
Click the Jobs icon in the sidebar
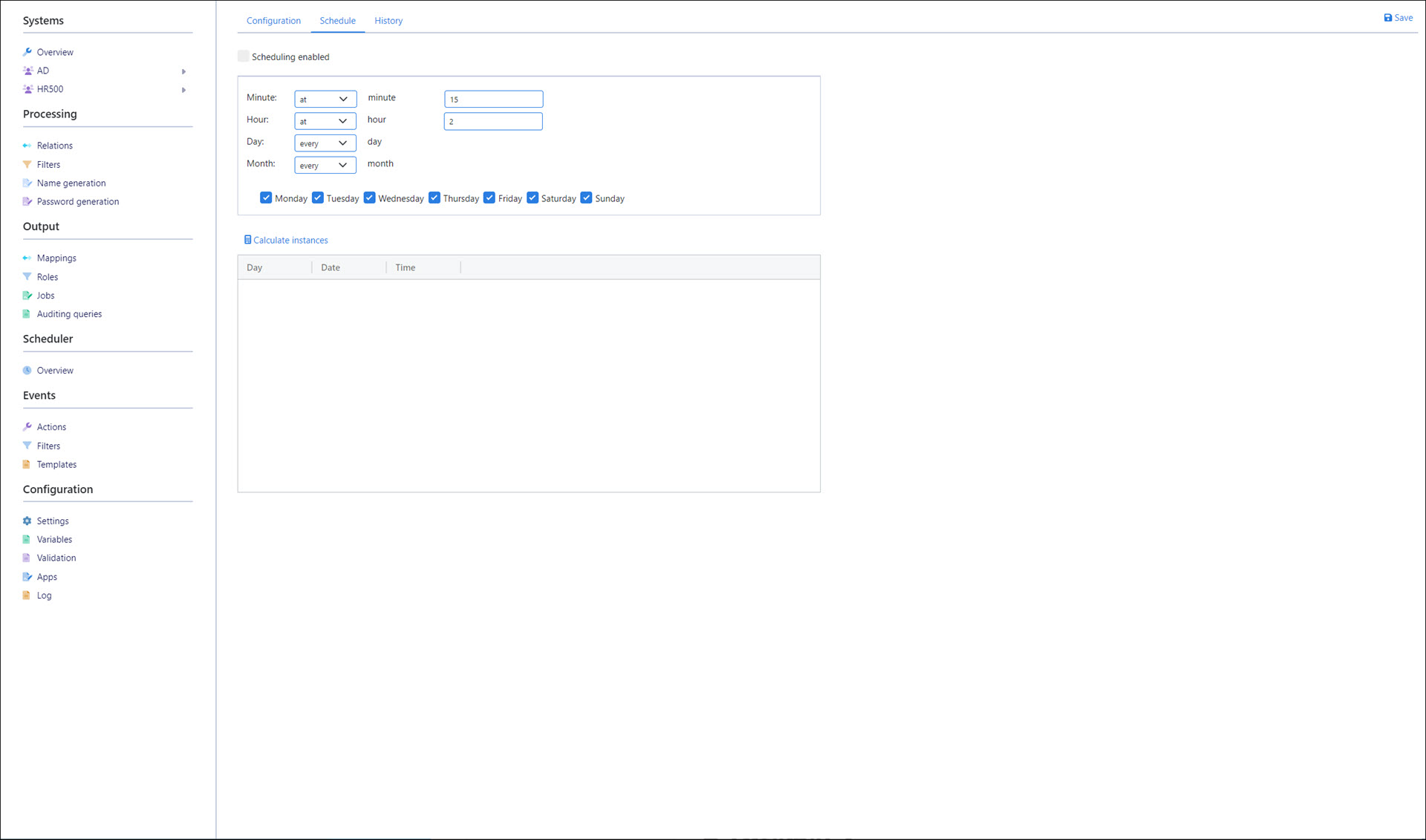coord(27,296)
